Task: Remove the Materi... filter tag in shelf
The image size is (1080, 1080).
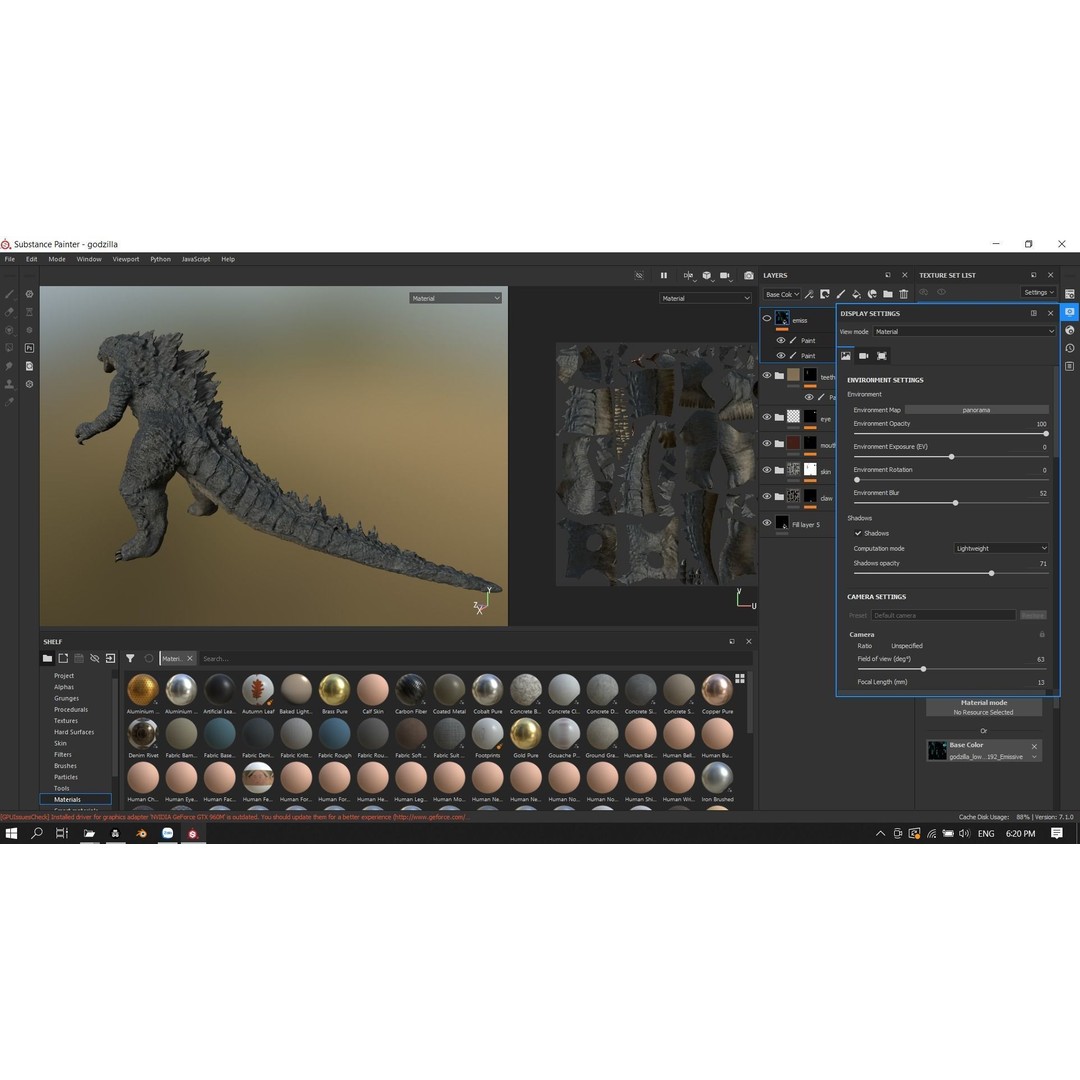Action: coord(190,658)
